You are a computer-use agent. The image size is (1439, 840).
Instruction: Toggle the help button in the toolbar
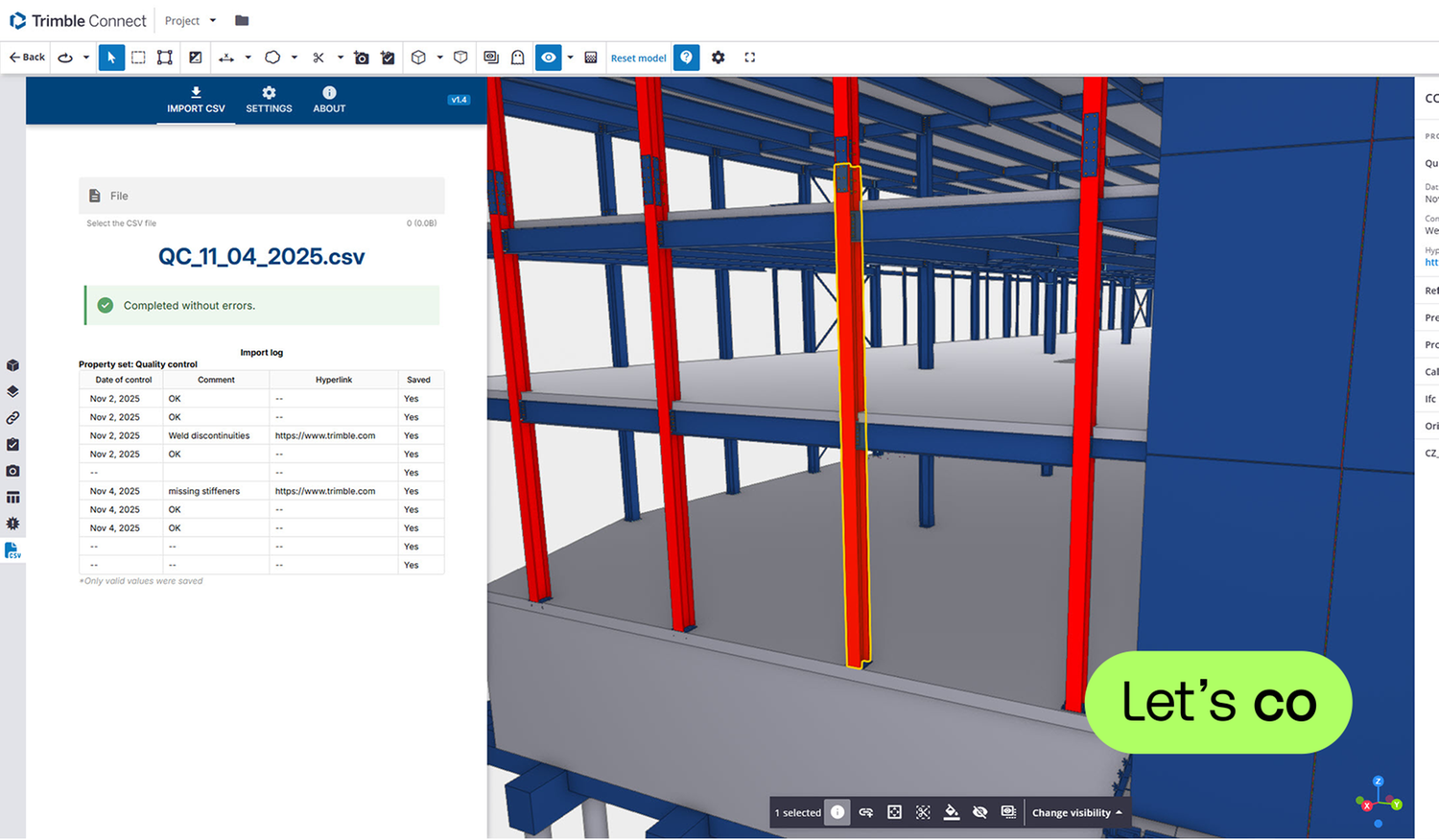pos(687,58)
